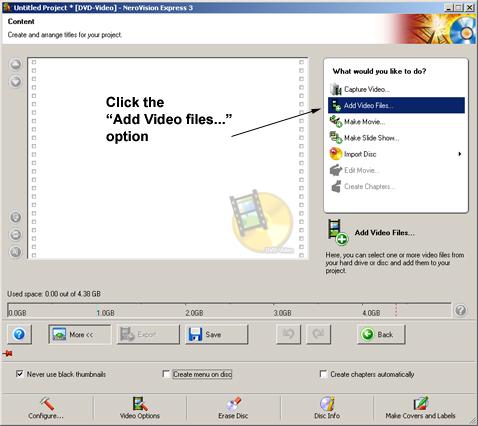This screenshot has width=478, height=426.
Task: Select Create Chapters entry
Action: point(369,187)
